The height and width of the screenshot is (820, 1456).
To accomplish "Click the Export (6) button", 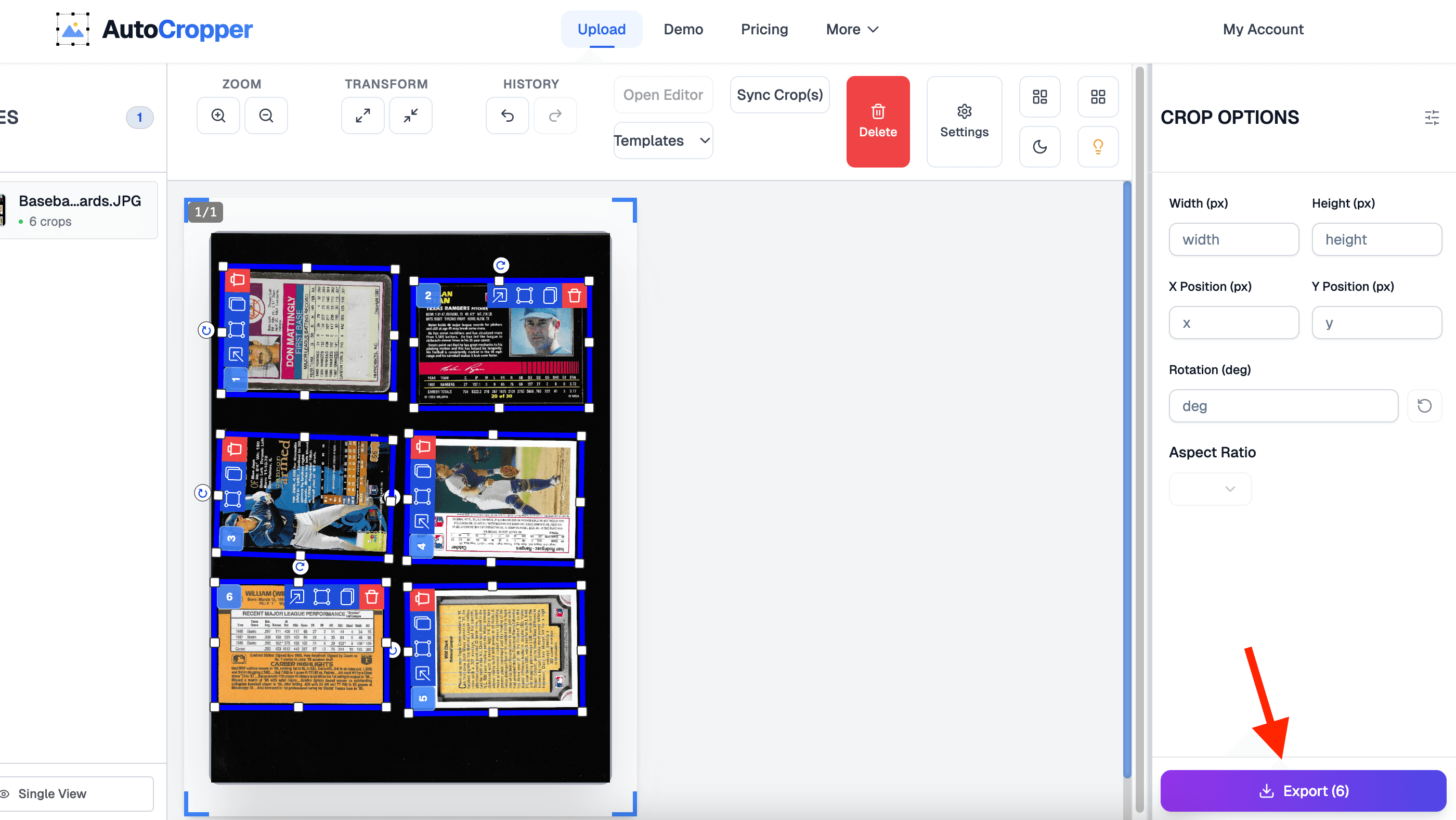I will tap(1303, 790).
